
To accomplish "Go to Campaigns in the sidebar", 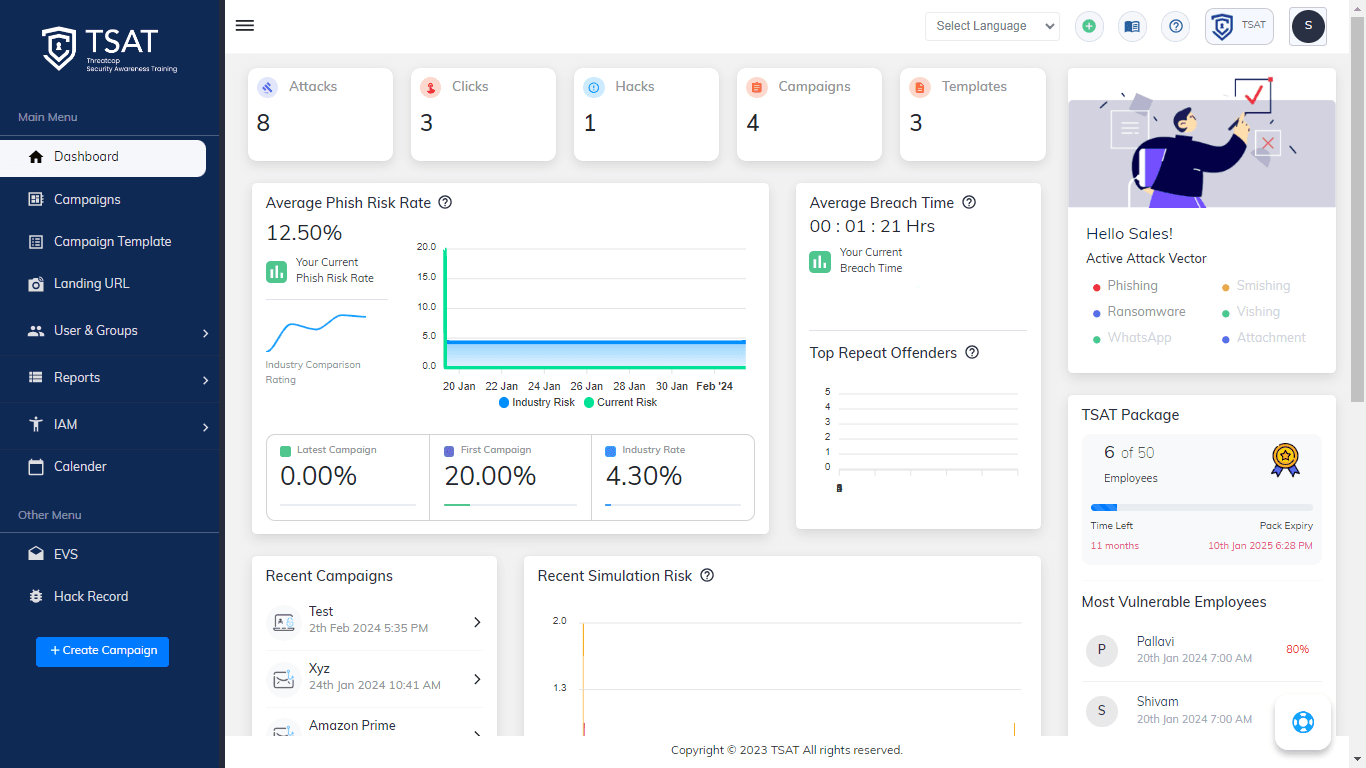I will tap(87, 200).
